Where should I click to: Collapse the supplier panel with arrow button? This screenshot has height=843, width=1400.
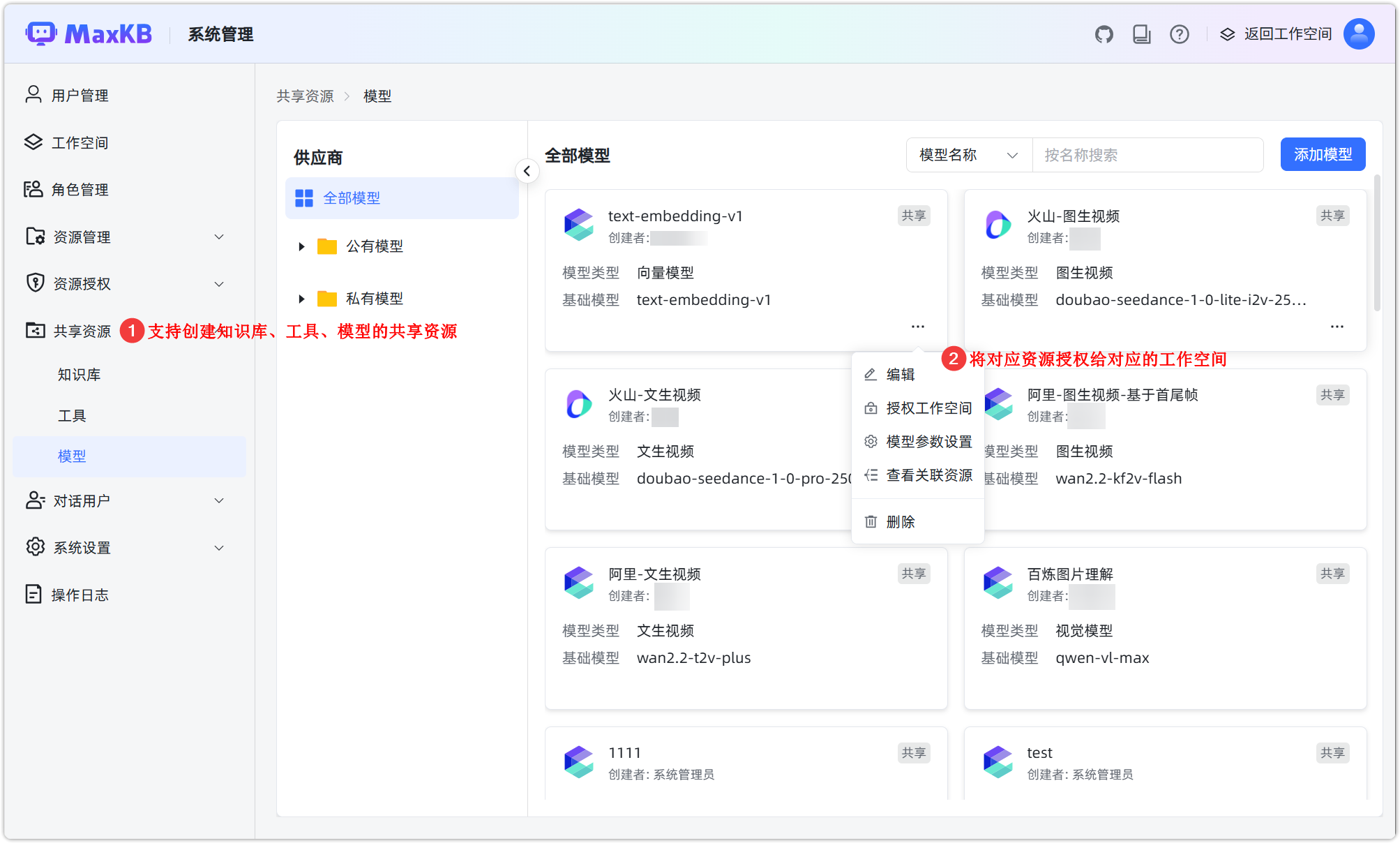[527, 171]
